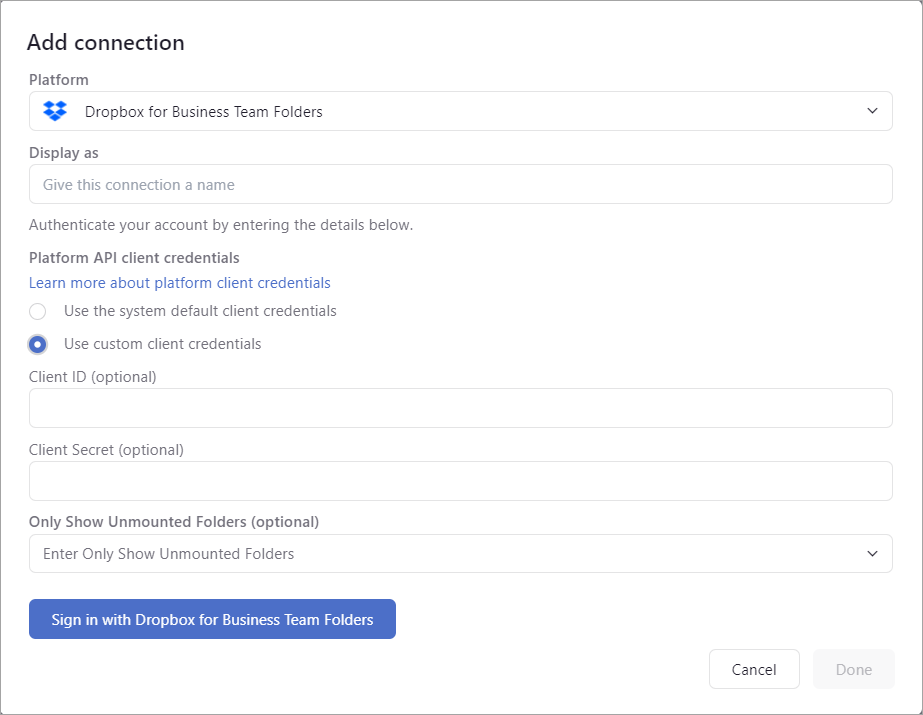
Task: Click 'Use custom client credentials' label text
Action: tap(162, 344)
